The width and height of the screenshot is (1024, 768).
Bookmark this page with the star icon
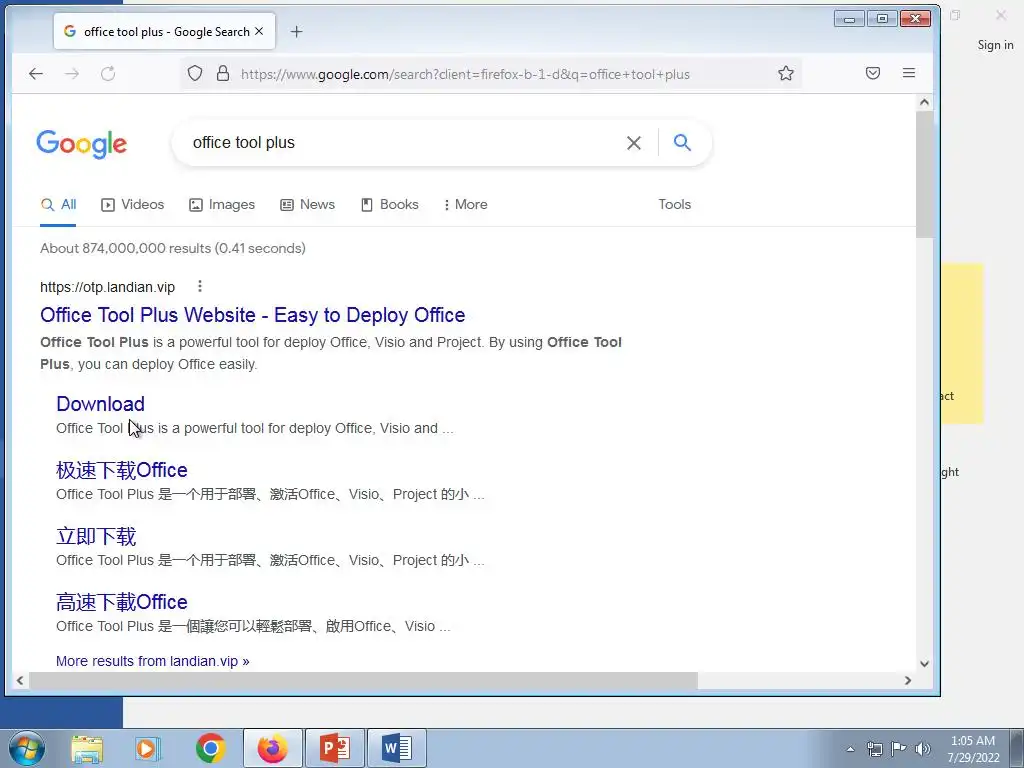pos(786,73)
